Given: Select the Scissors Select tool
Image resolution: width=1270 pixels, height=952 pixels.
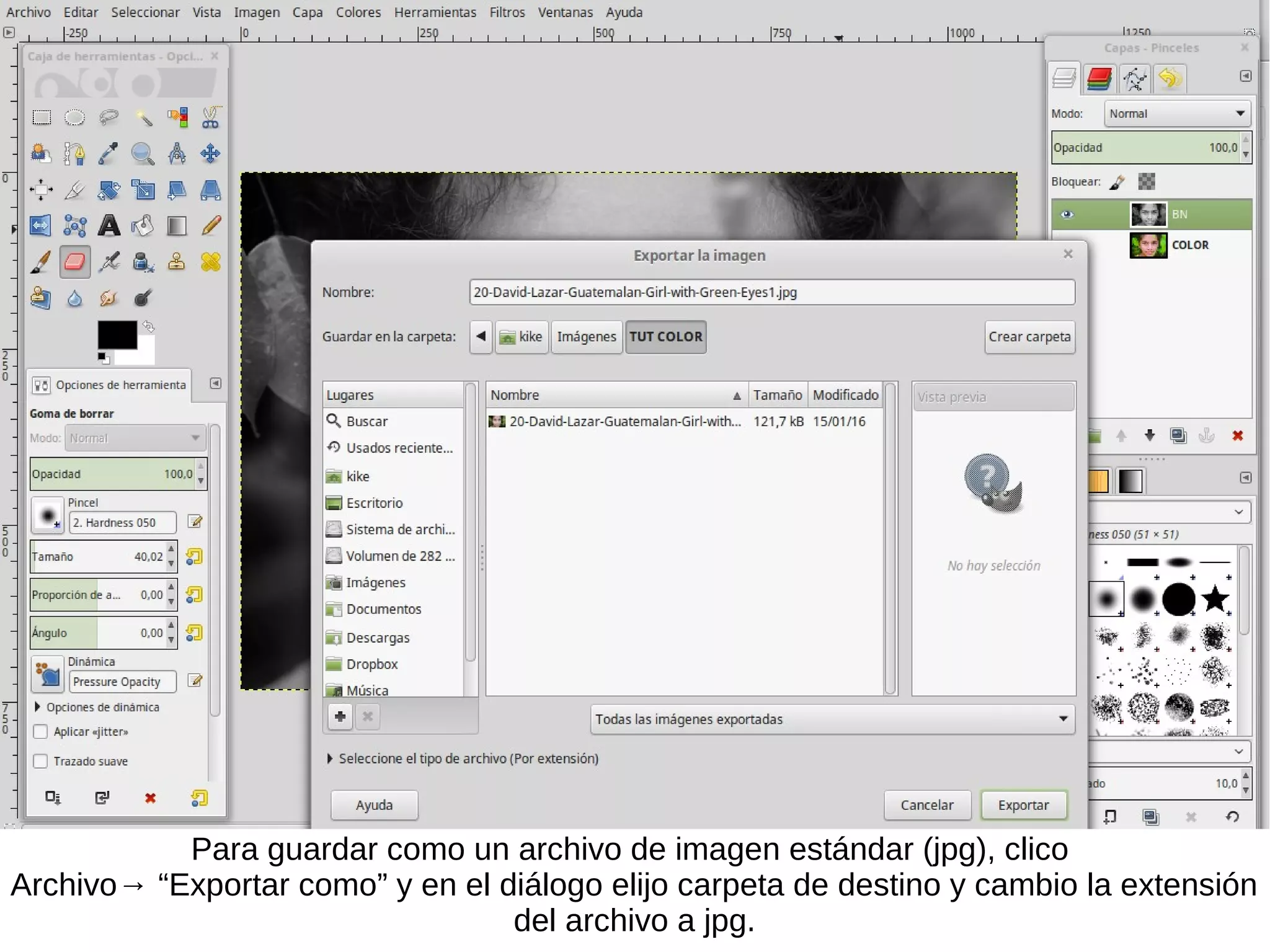Looking at the screenshot, I should (x=211, y=117).
